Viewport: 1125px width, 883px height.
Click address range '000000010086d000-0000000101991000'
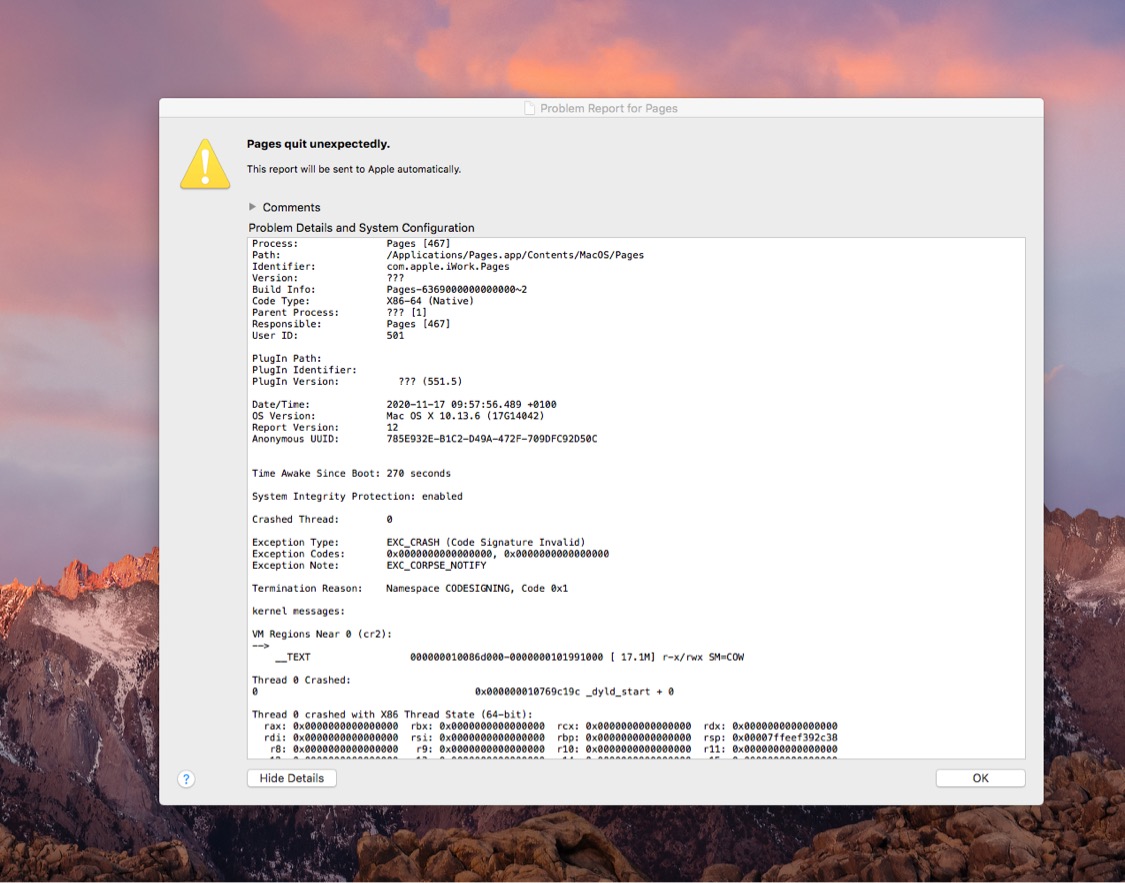click(507, 657)
